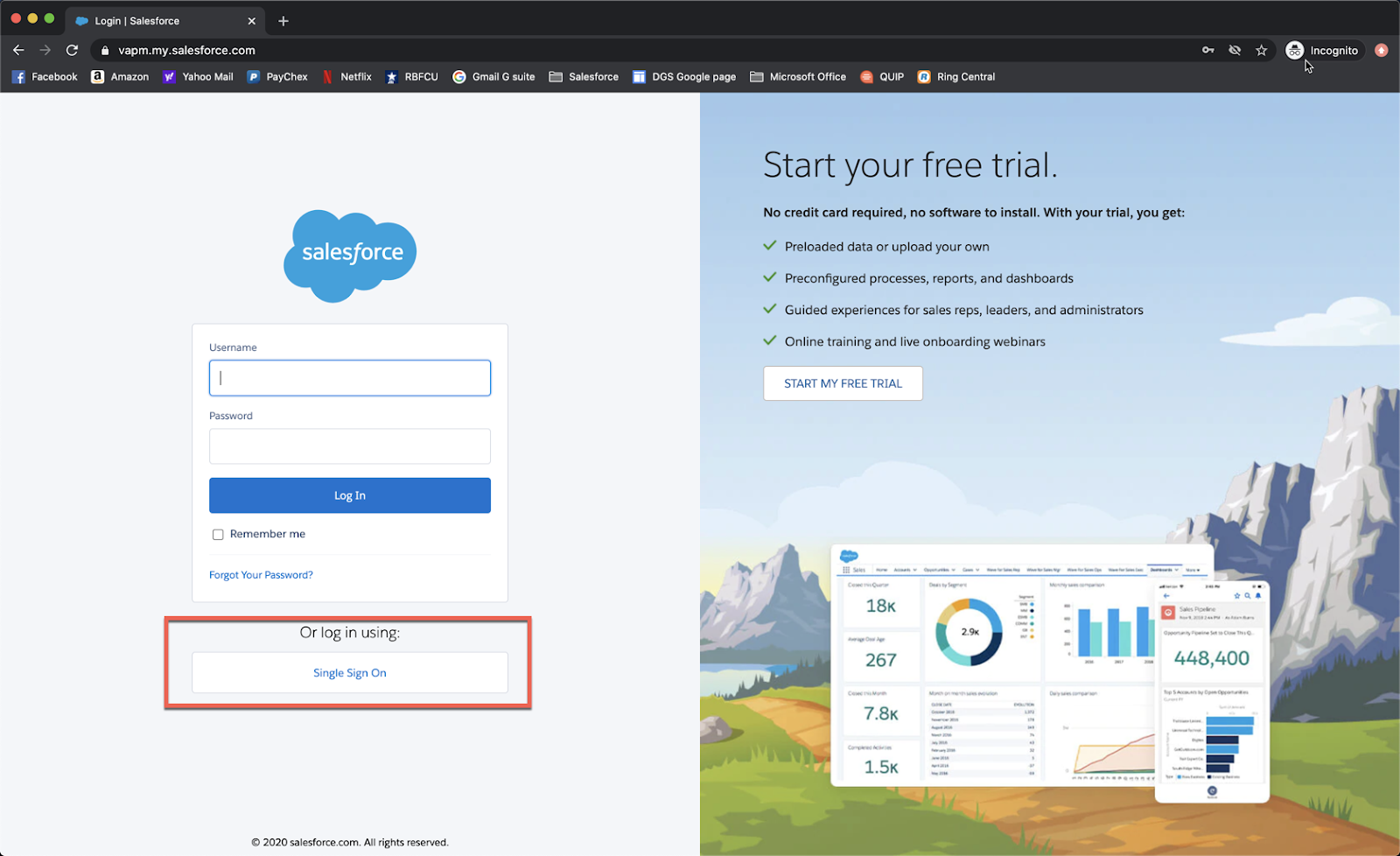Check the Remember me checkbox

point(218,535)
